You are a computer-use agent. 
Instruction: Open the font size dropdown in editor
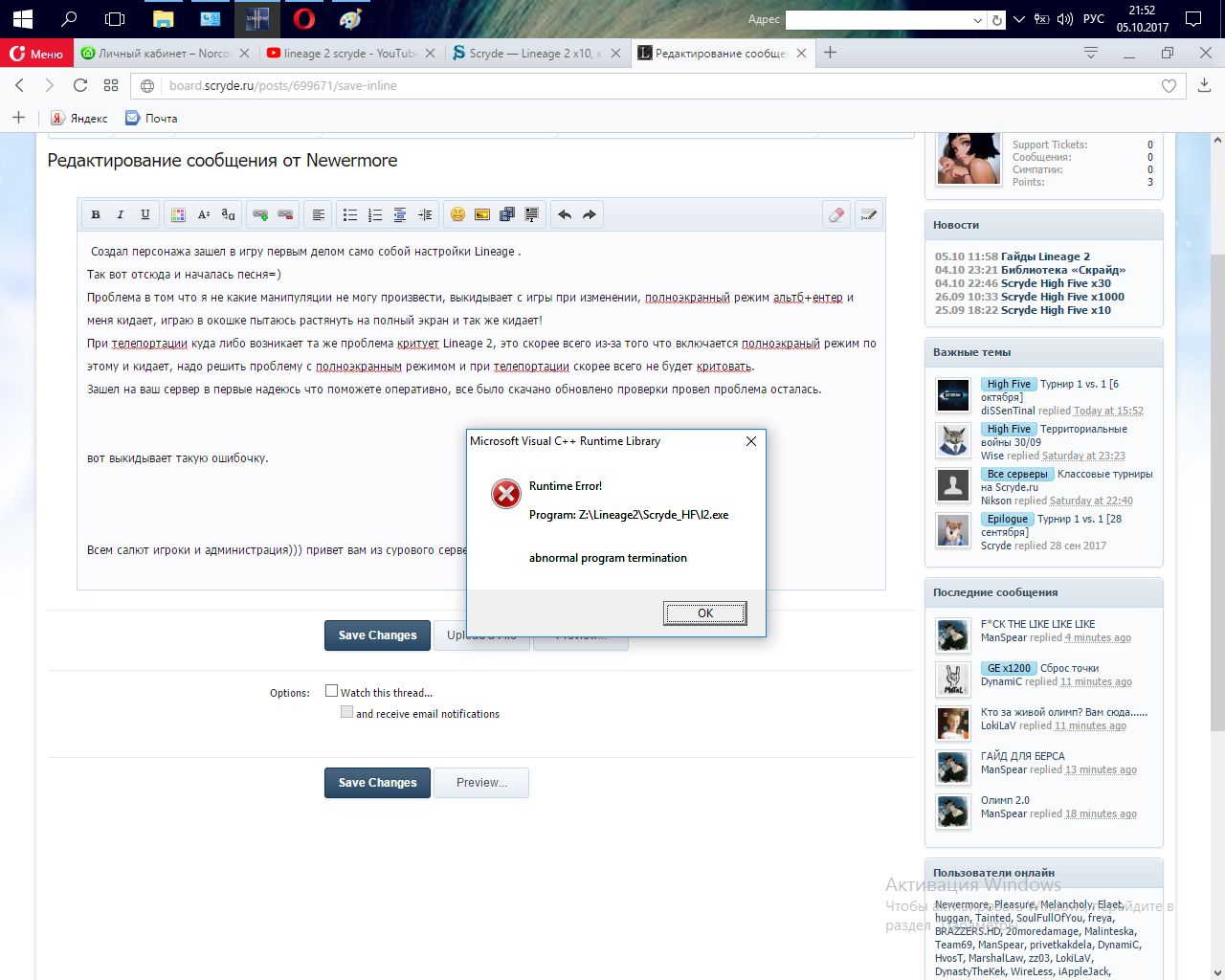click(203, 214)
